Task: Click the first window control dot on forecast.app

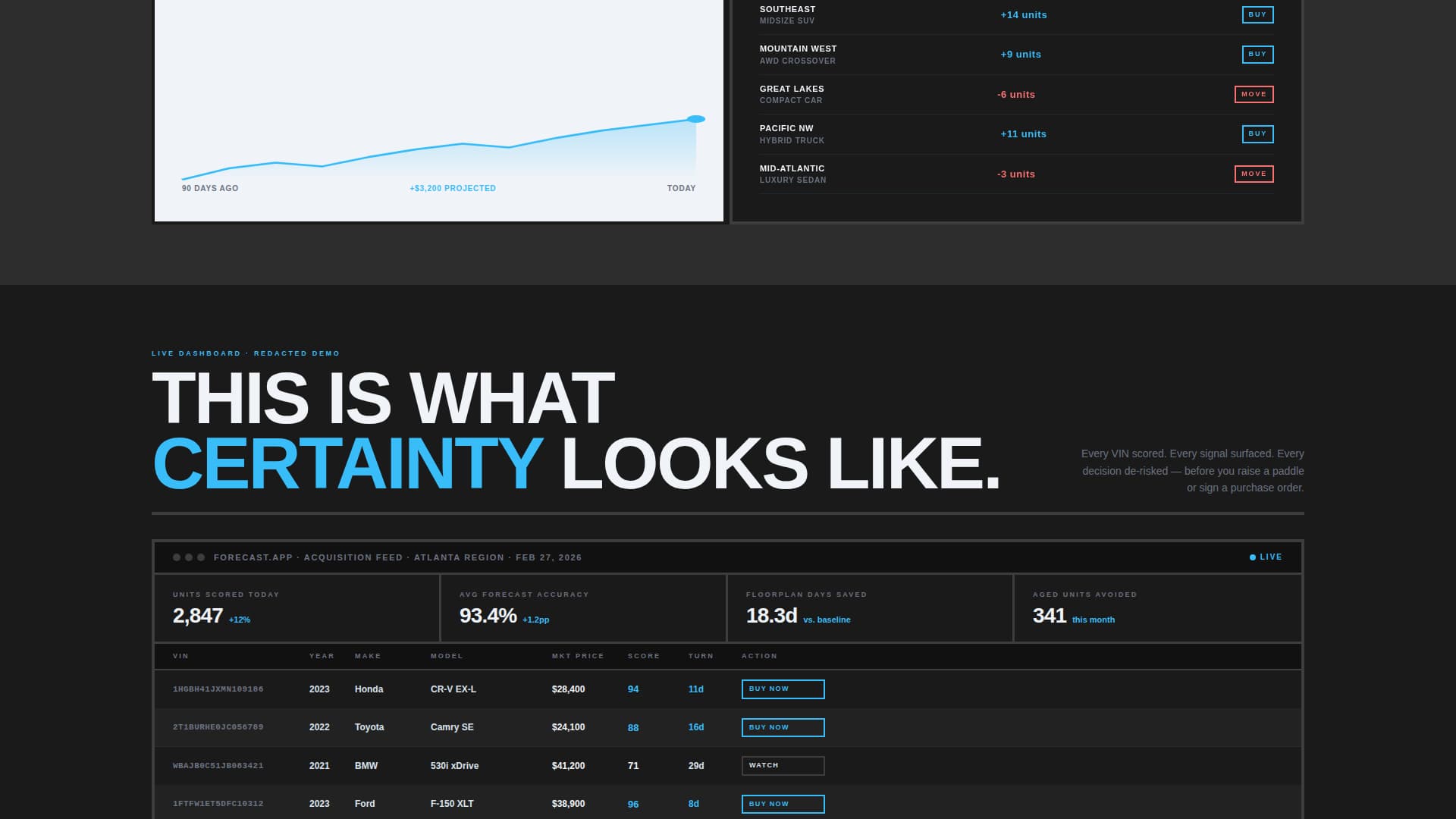Action: pyautogui.click(x=174, y=556)
